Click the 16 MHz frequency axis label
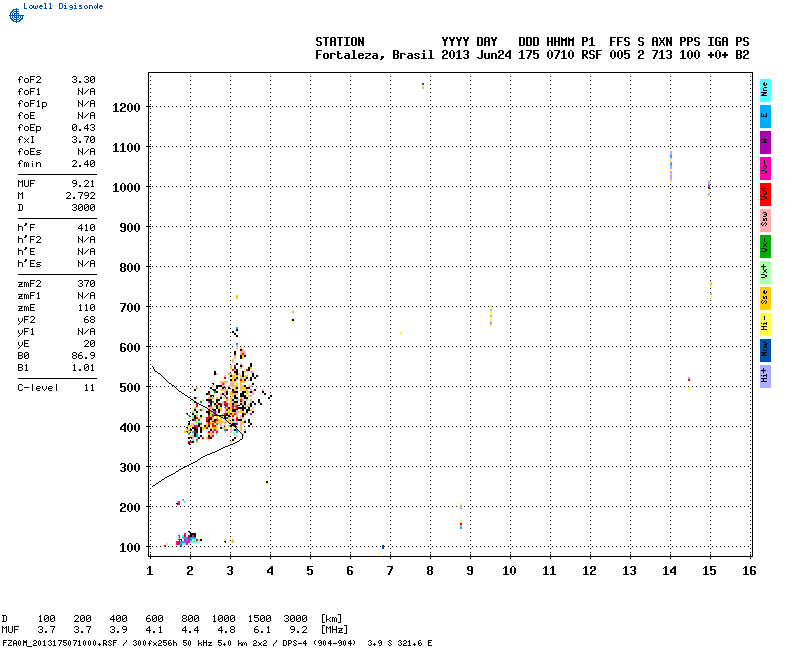The width and height of the screenshot is (800, 650). (x=749, y=571)
